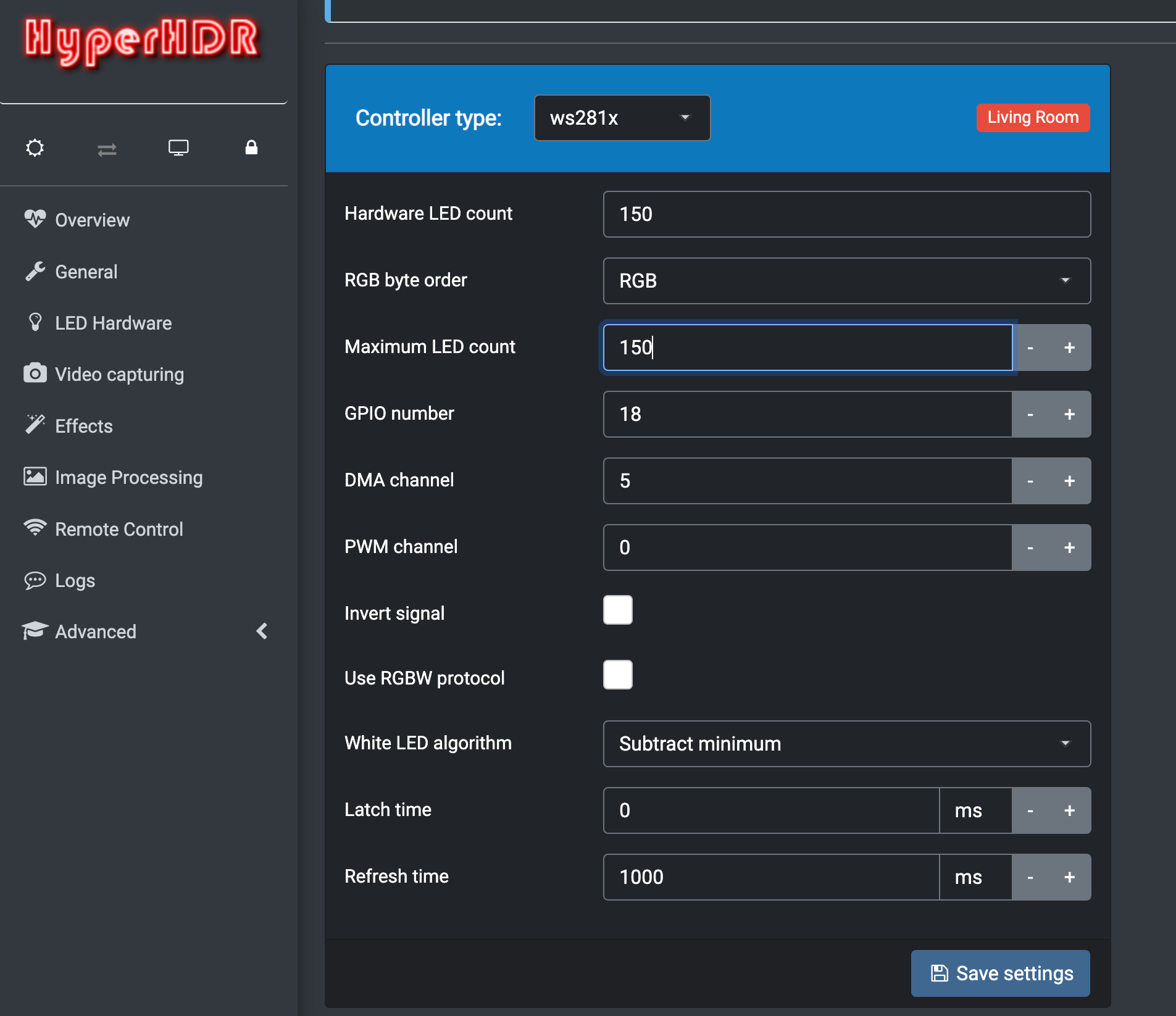This screenshot has width=1176, height=1016.
Task: Open the White LED algorithm dropdown
Action: 846,744
